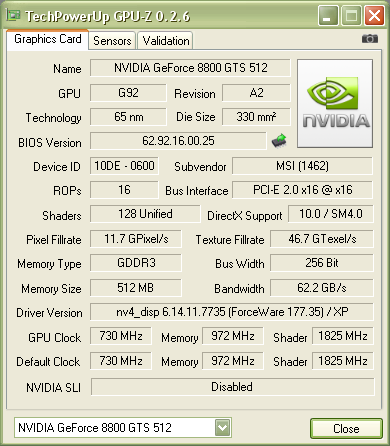The height and width of the screenshot is (446, 390).
Task: Click the Memory Type field GDDR3
Action: 136,263
